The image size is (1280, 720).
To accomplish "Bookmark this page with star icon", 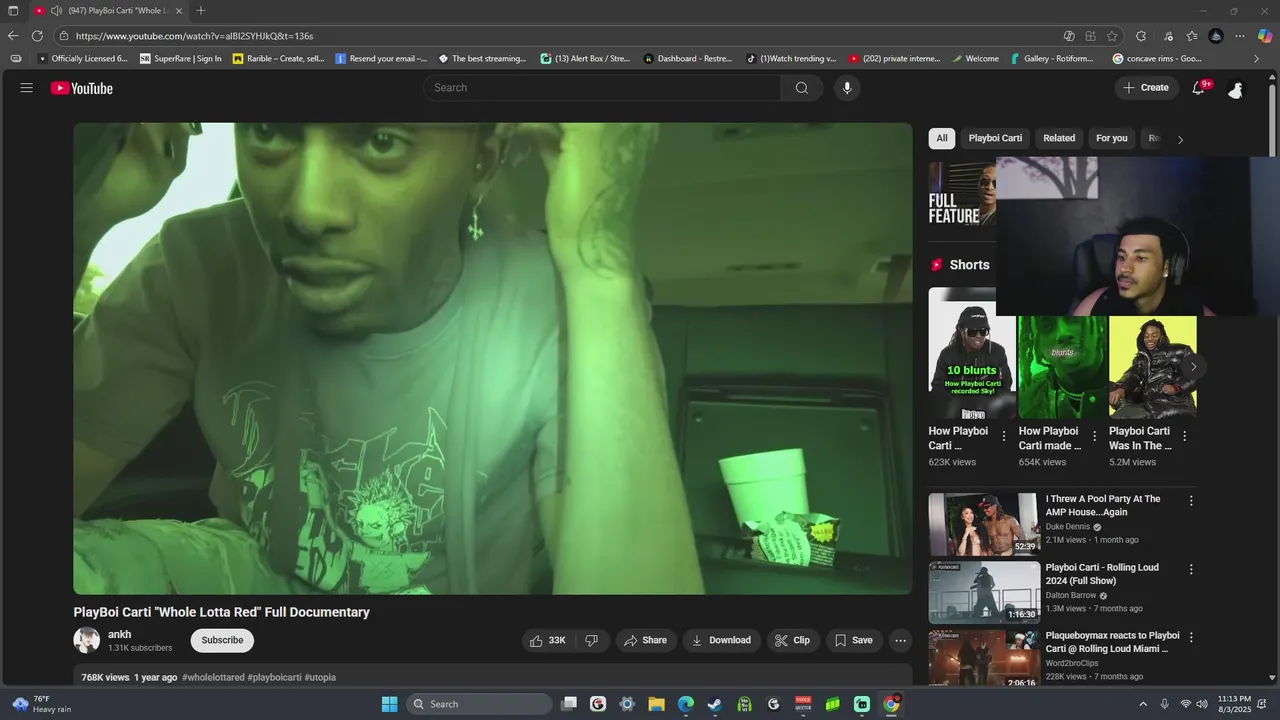I will [x=1112, y=36].
